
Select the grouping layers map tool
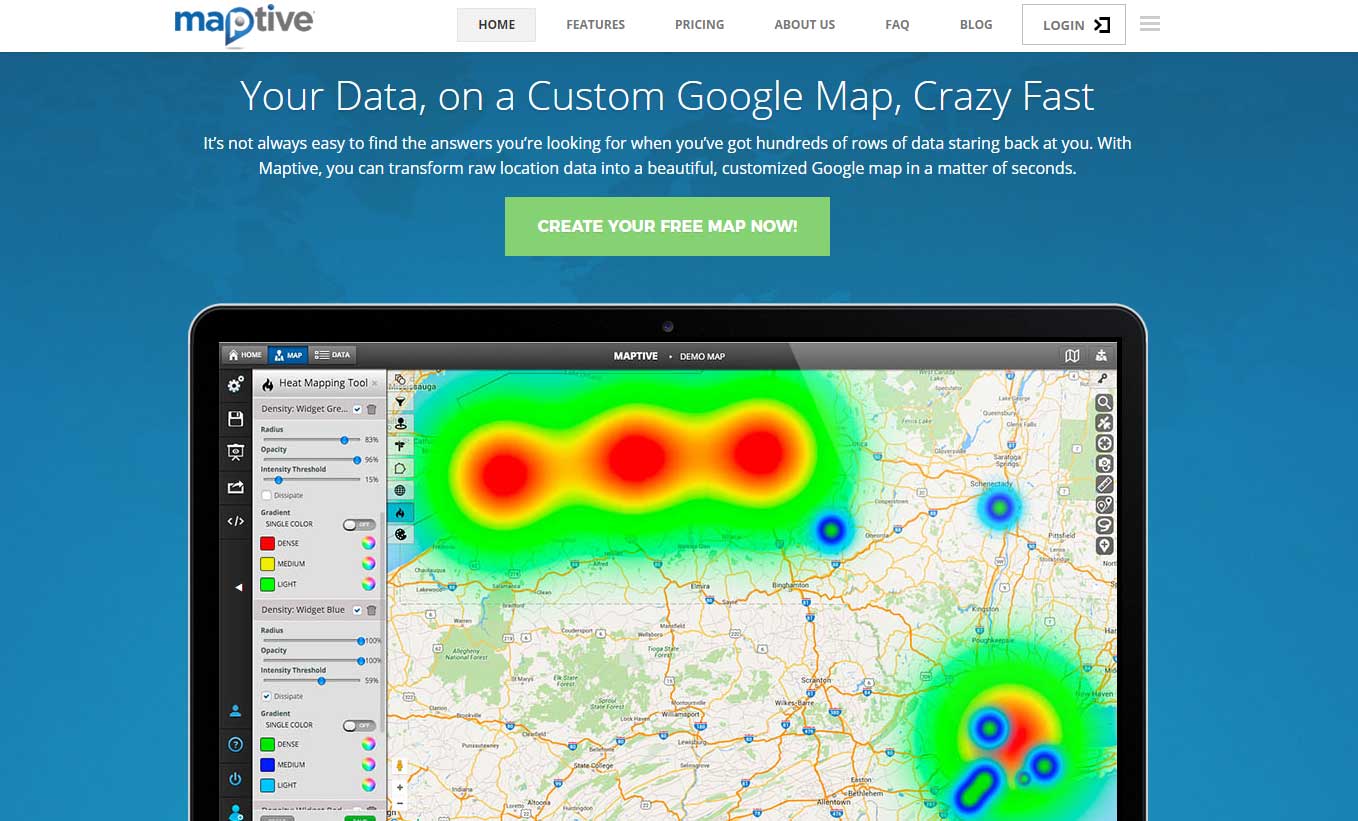[x=400, y=379]
